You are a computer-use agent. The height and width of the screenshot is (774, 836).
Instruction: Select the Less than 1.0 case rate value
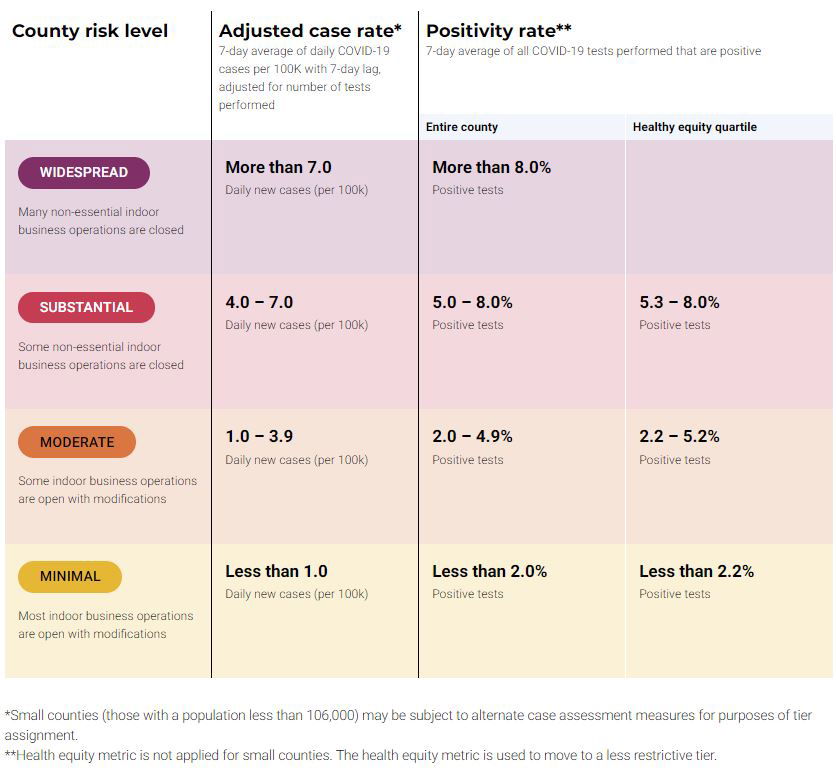point(276,571)
